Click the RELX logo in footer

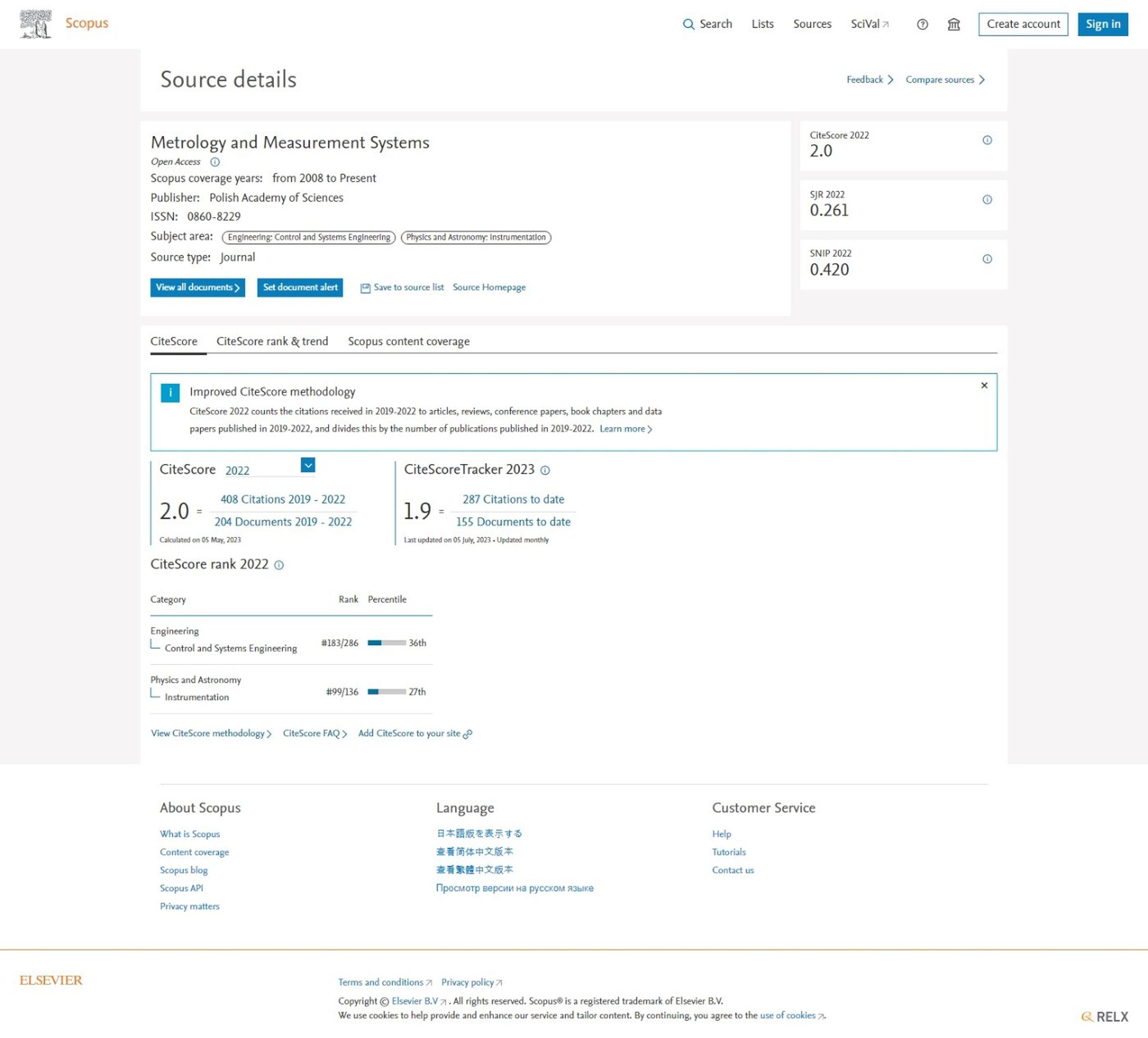click(x=1104, y=1016)
